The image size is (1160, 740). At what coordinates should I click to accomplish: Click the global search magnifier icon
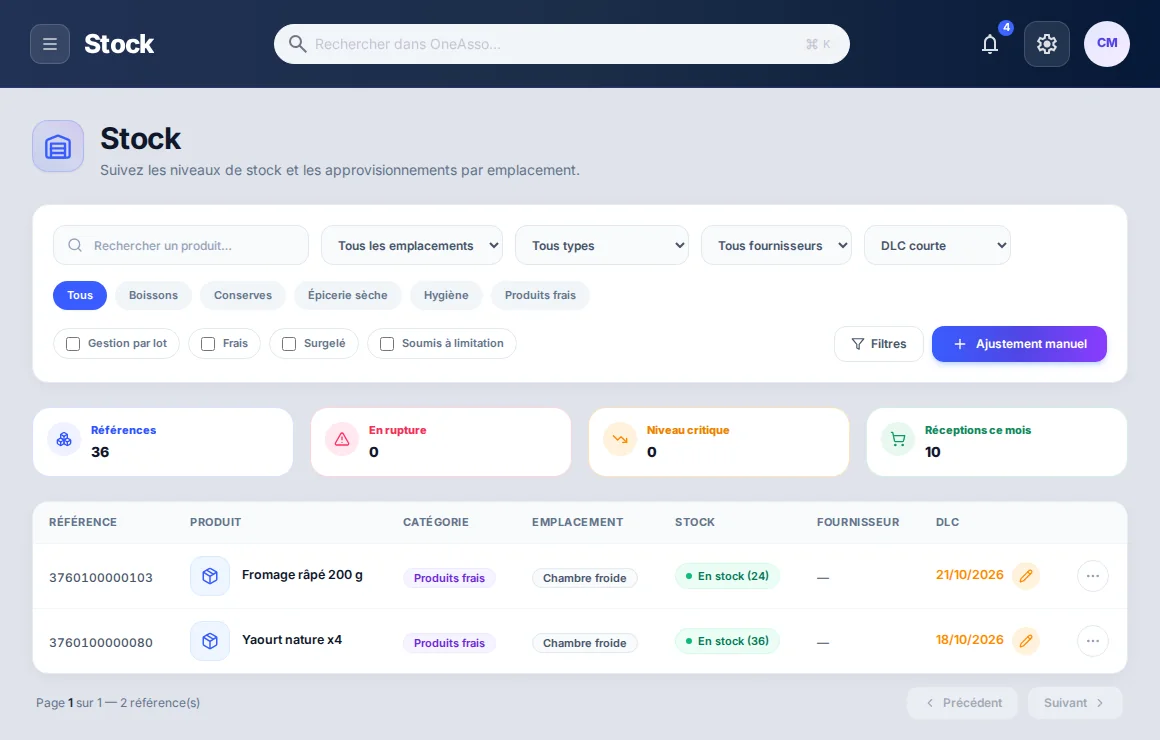(297, 44)
